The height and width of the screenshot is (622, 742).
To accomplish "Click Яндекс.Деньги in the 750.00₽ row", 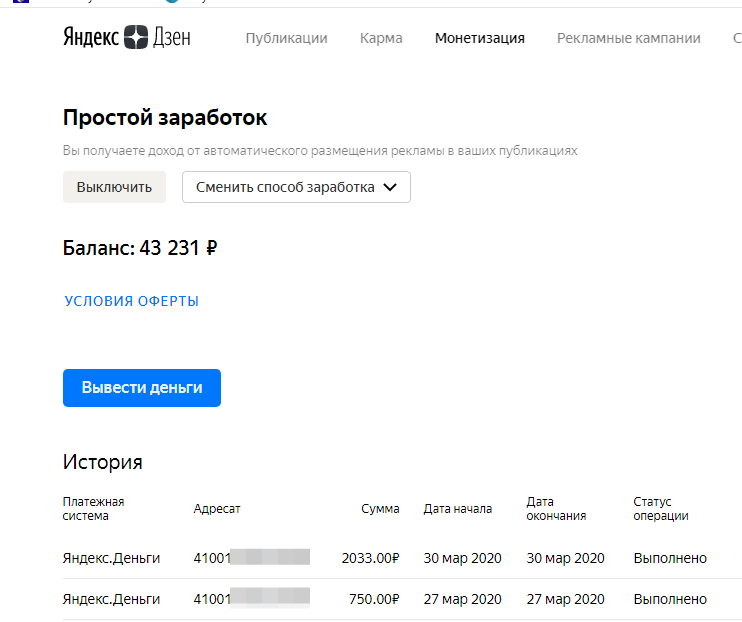I will [111, 600].
